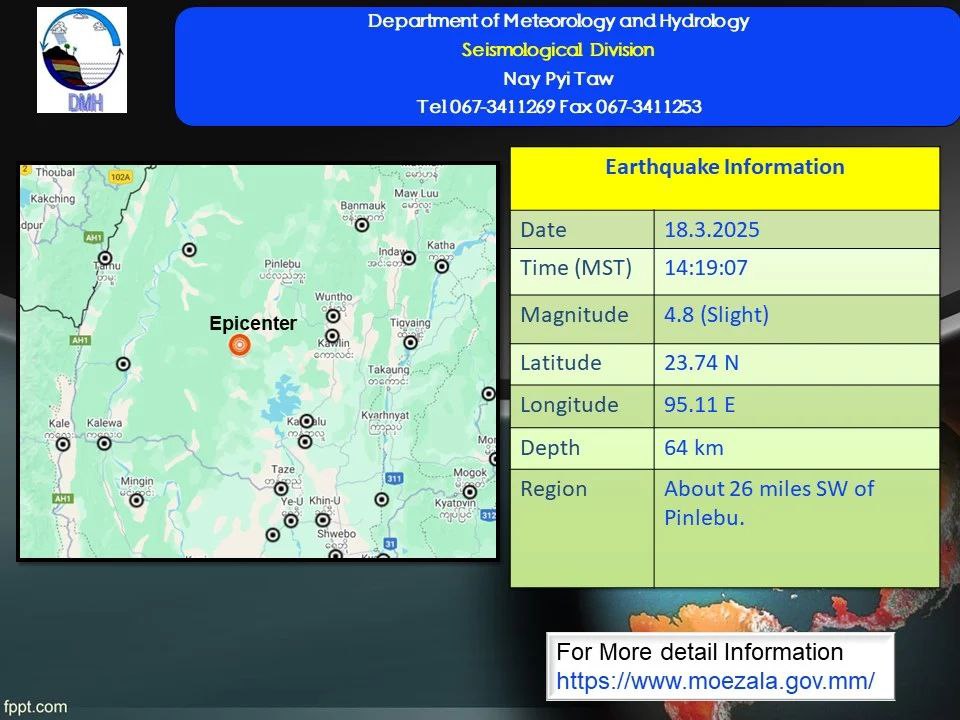Click the 'Maw Luu' map label
The width and height of the screenshot is (960, 720).
(416, 193)
